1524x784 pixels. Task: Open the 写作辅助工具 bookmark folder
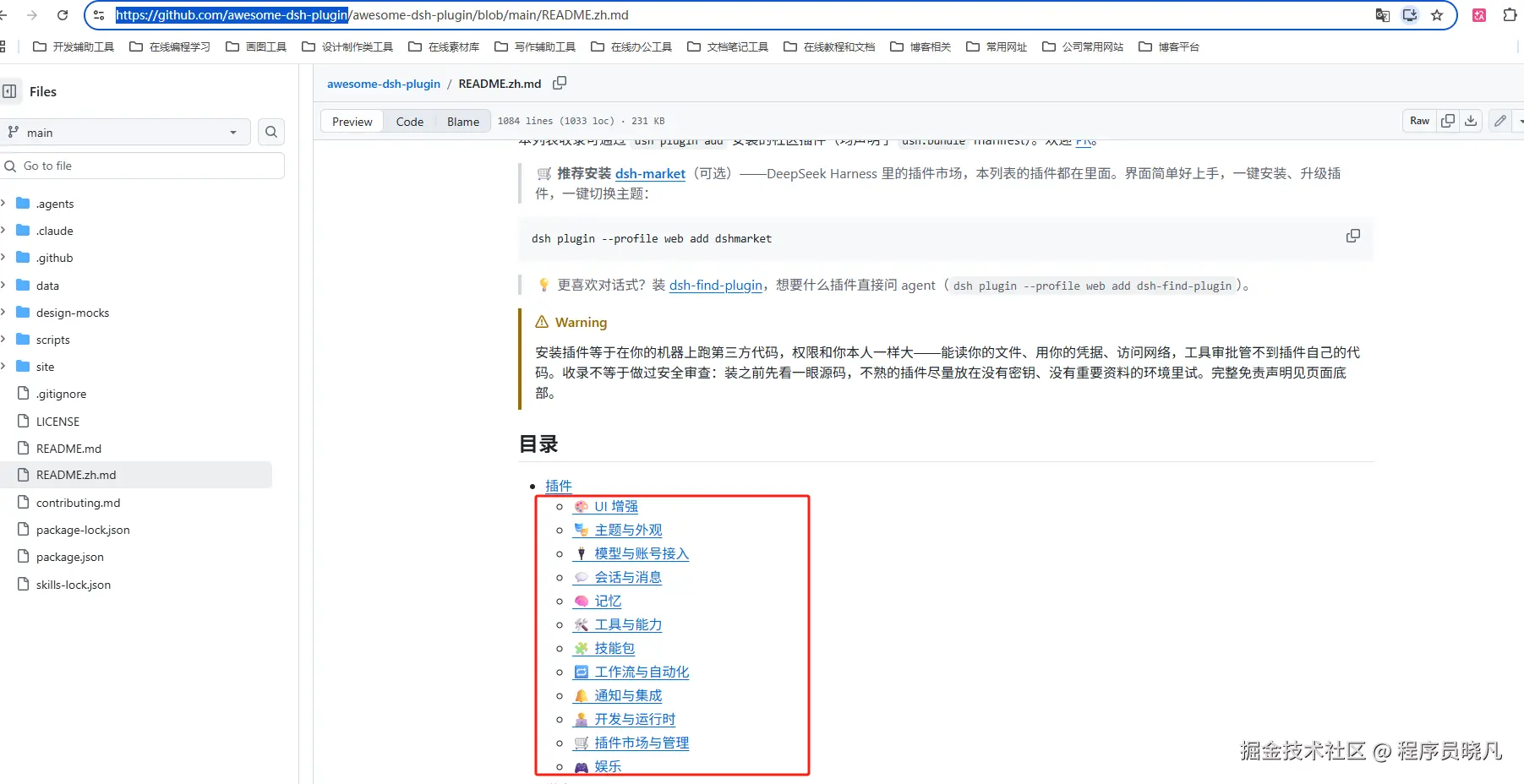coord(535,46)
